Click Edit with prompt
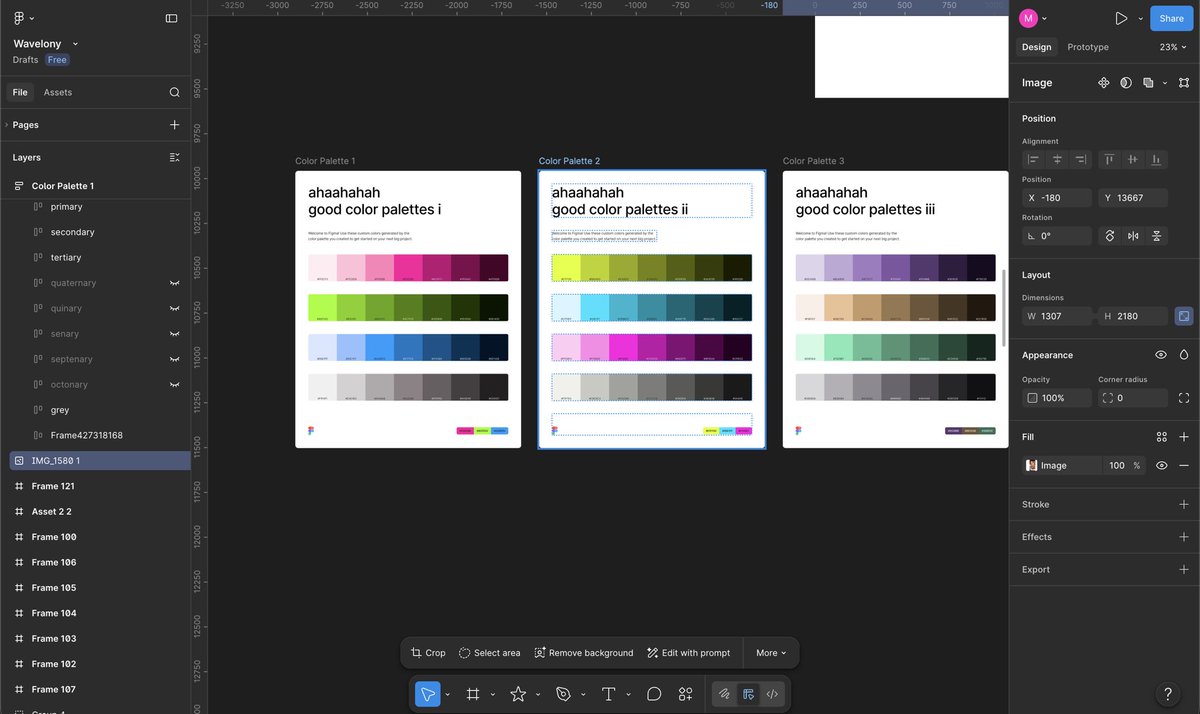 pyautogui.click(x=689, y=653)
